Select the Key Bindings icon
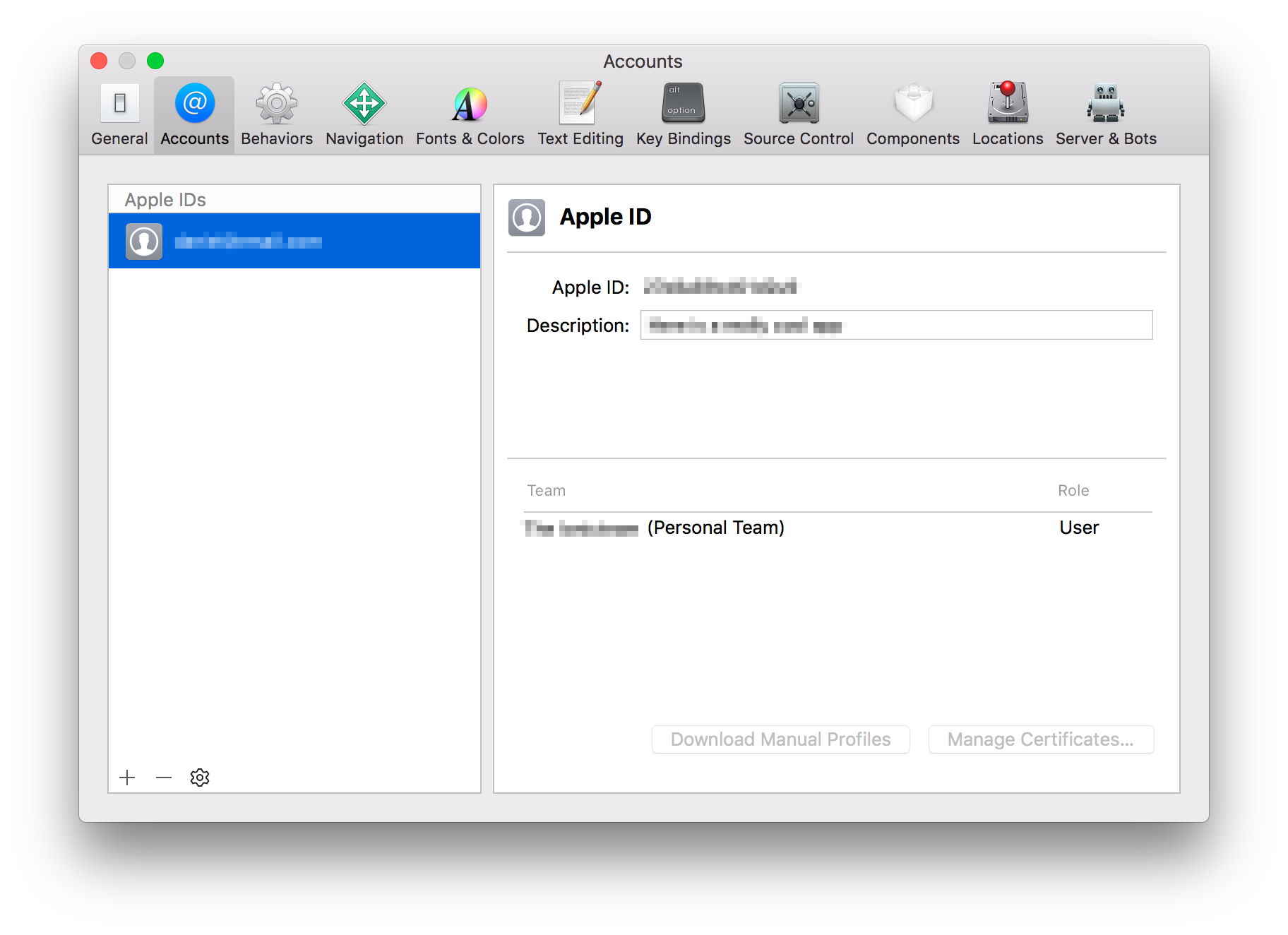The height and width of the screenshot is (935, 1288). [682, 113]
